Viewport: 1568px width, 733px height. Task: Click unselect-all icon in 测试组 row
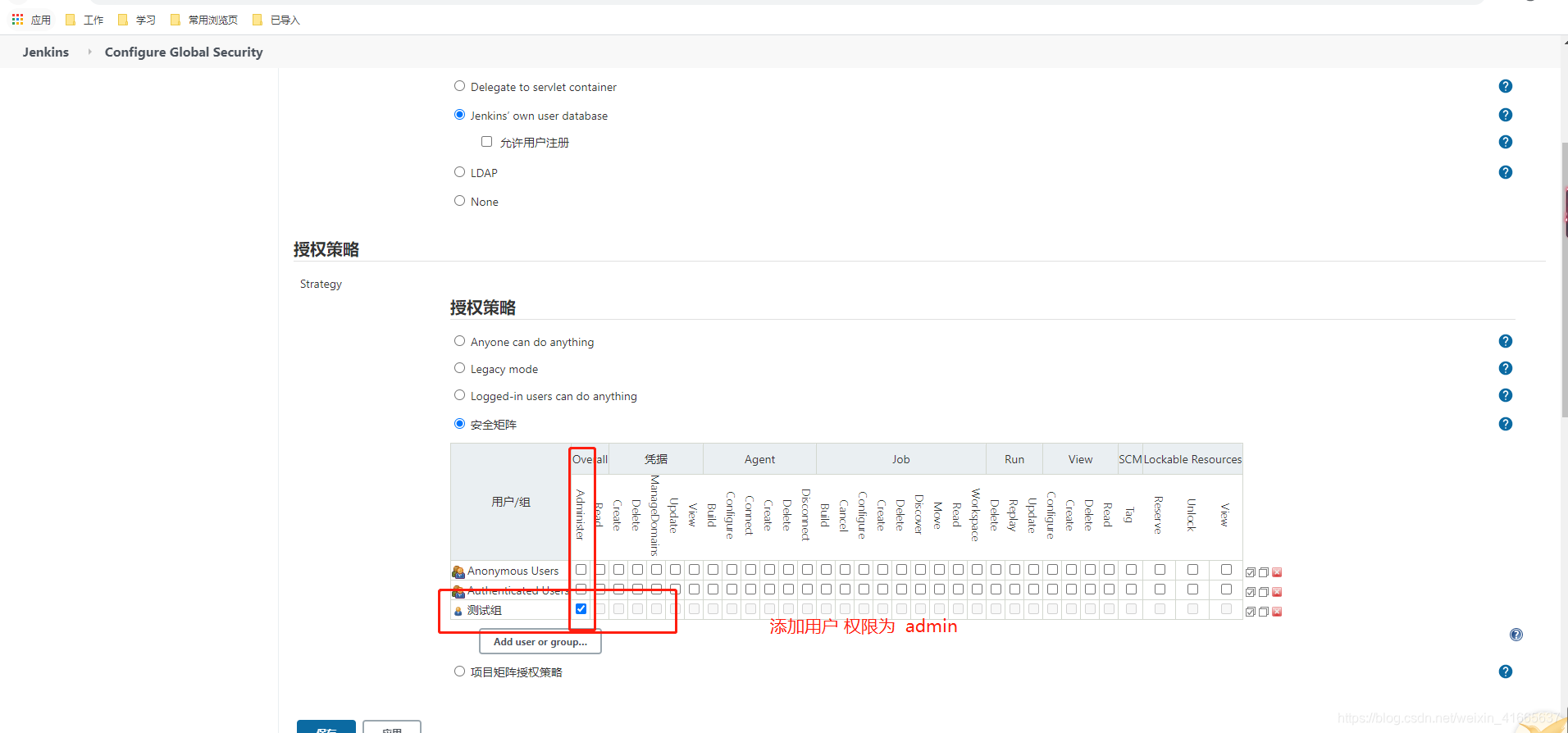[x=1264, y=612]
